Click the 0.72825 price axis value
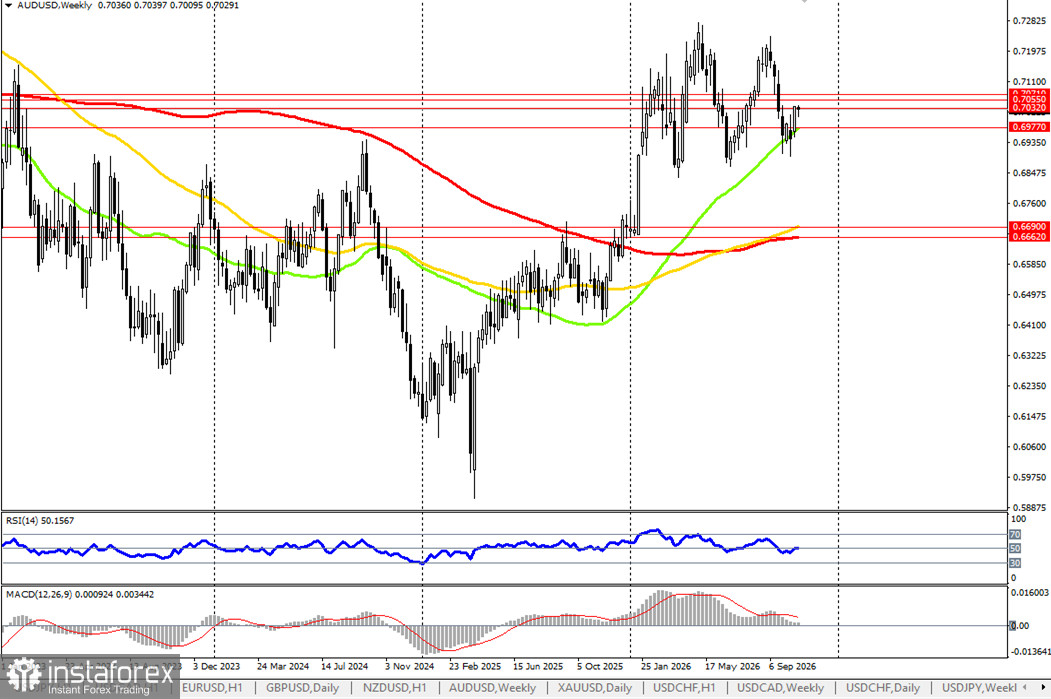 pos(1029,21)
